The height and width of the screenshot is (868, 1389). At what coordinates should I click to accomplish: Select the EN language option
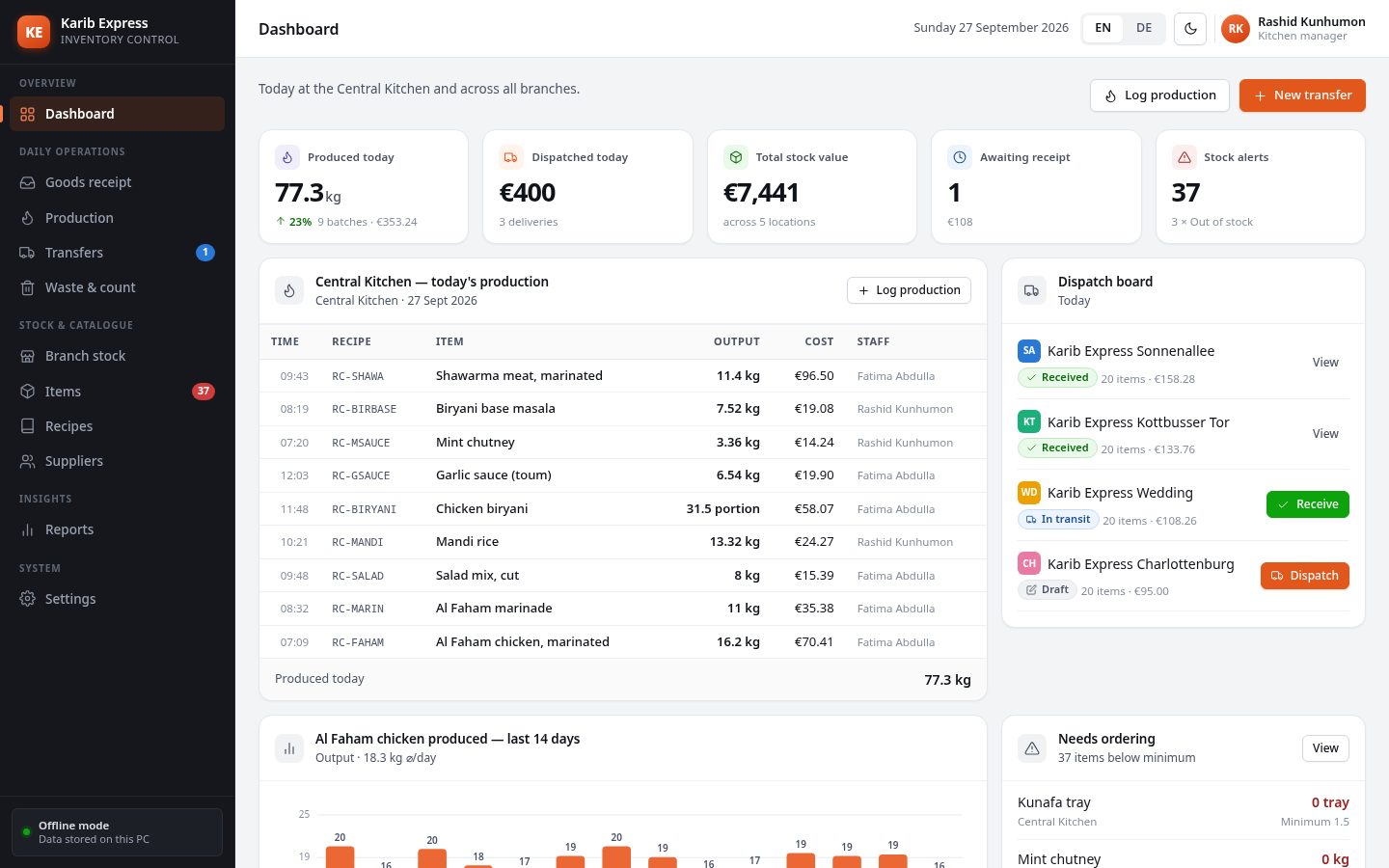(1103, 28)
